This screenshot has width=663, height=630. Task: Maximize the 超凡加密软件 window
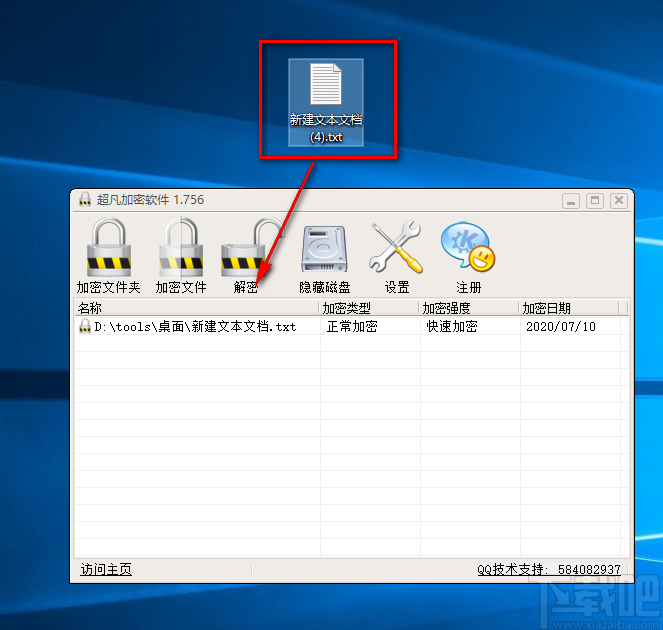pos(595,201)
